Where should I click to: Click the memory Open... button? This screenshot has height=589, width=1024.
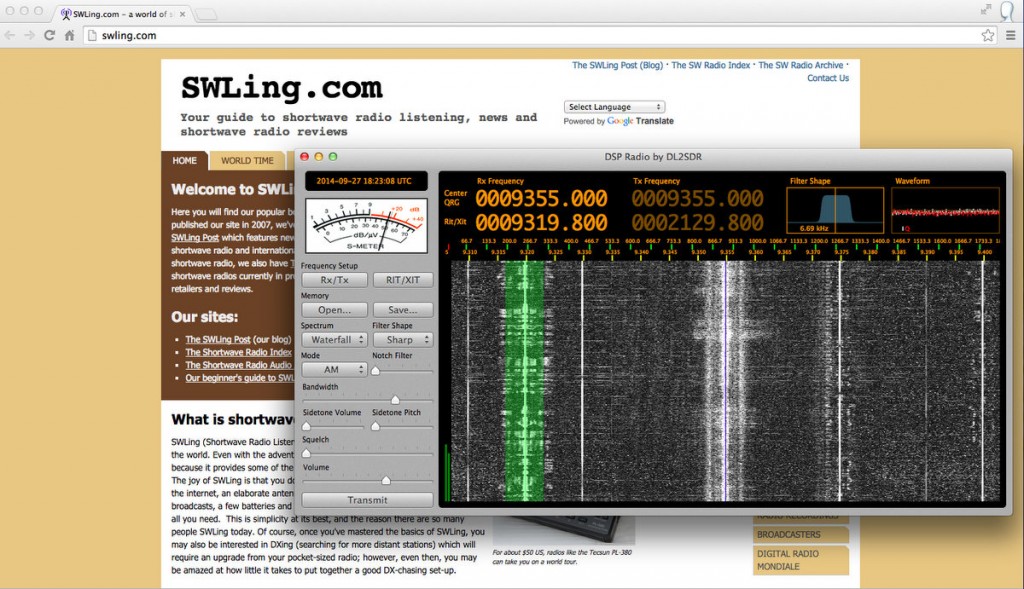[x=334, y=310]
